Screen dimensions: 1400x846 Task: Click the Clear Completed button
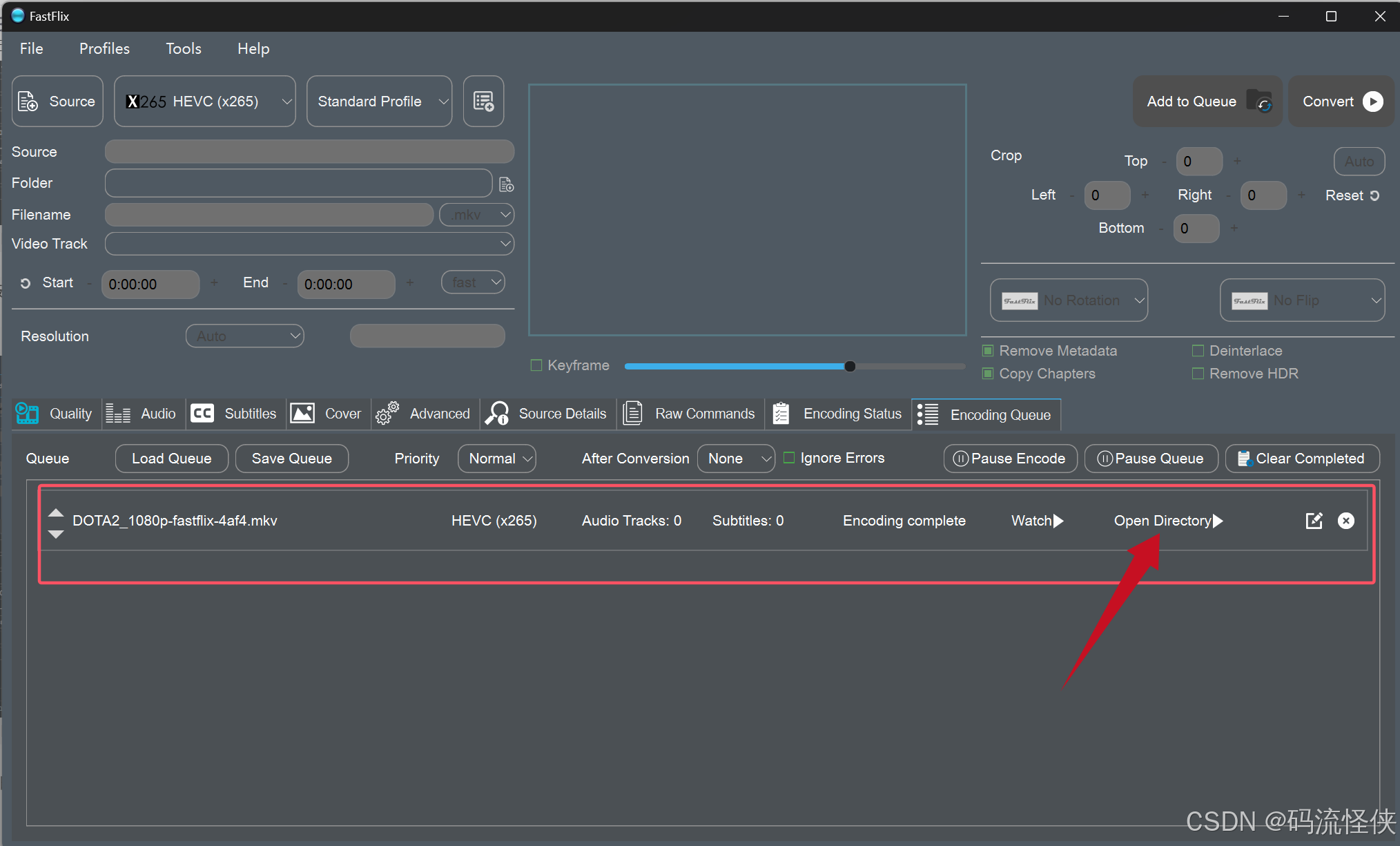(1301, 459)
